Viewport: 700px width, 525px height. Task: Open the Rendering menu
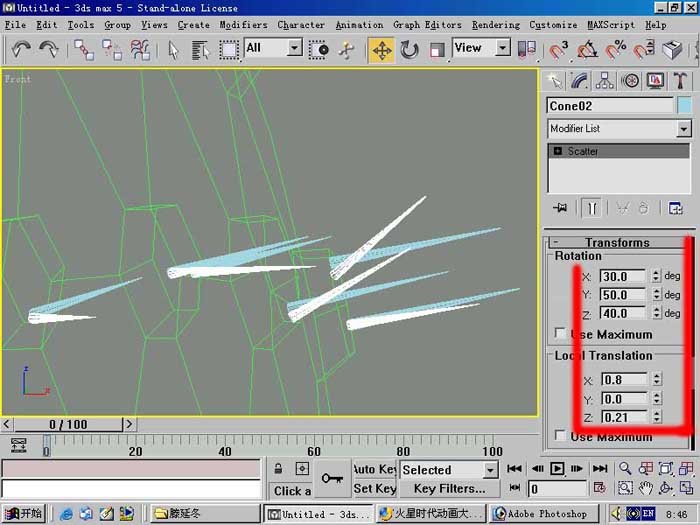point(496,25)
